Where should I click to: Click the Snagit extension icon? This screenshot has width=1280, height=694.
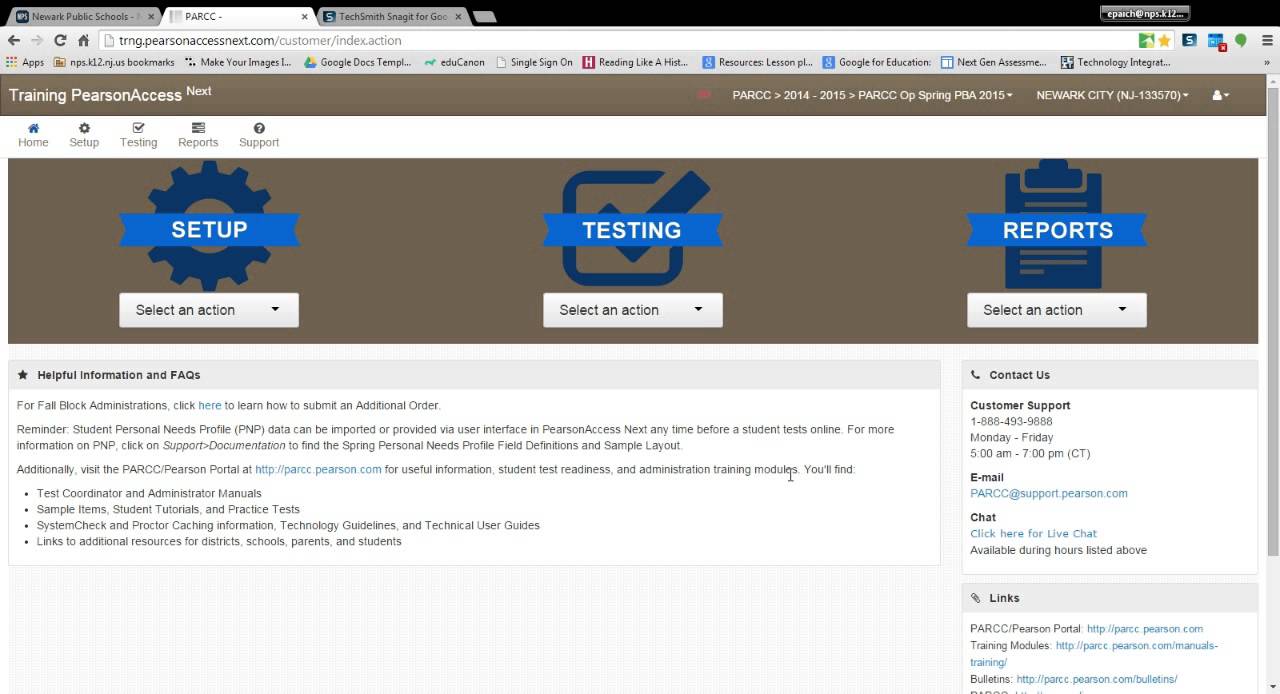[x=1189, y=40]
